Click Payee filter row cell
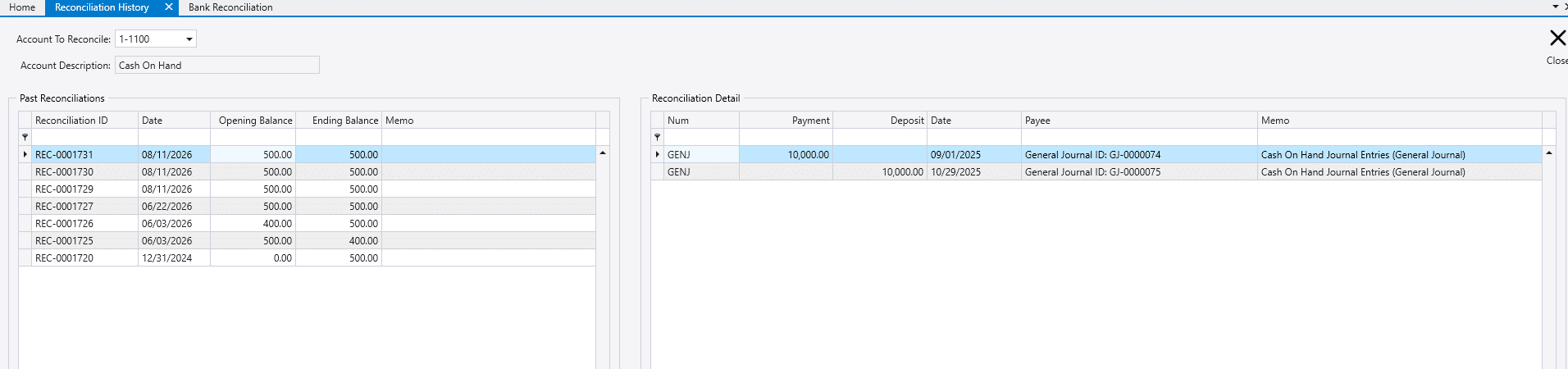 [1139, 137]
